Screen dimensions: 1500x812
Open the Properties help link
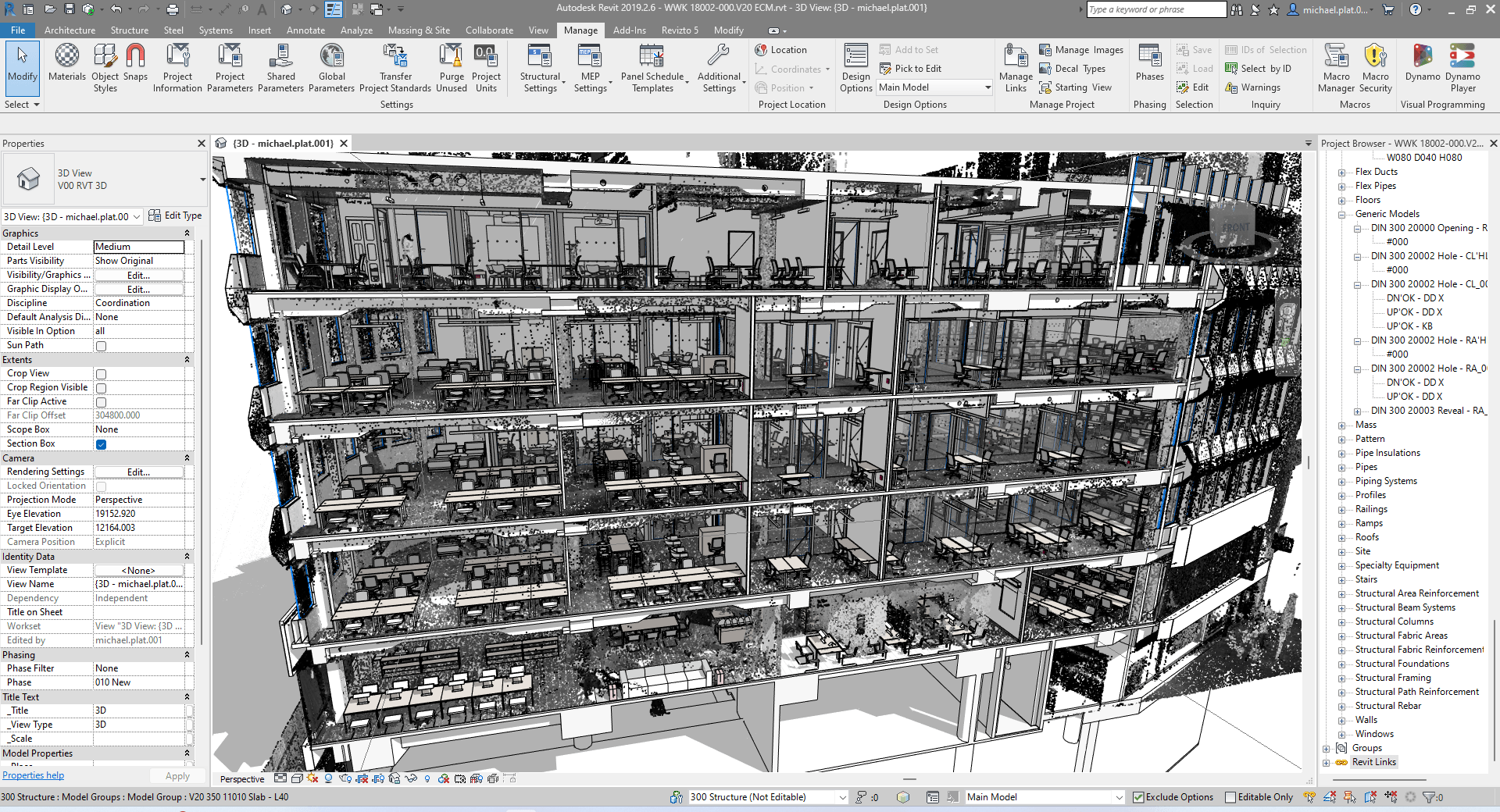click(x=33, y=775)
